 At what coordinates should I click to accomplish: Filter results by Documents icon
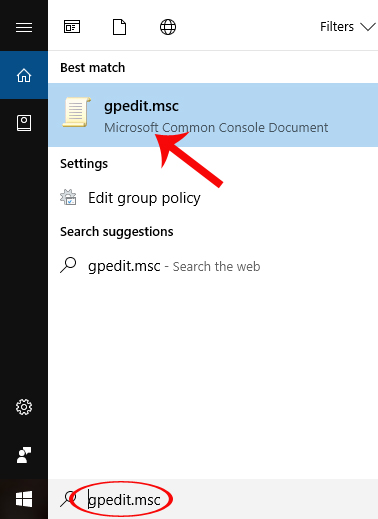[119, 27]
